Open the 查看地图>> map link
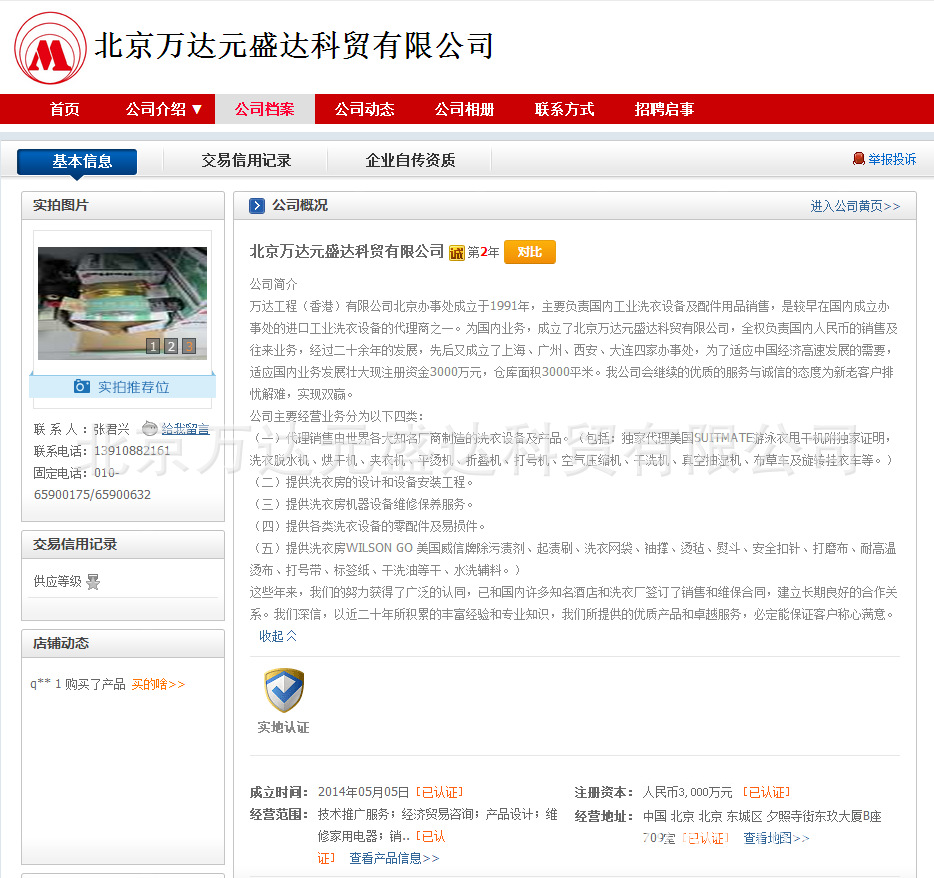This screenshot has width=934, height=878. [777, 838]
